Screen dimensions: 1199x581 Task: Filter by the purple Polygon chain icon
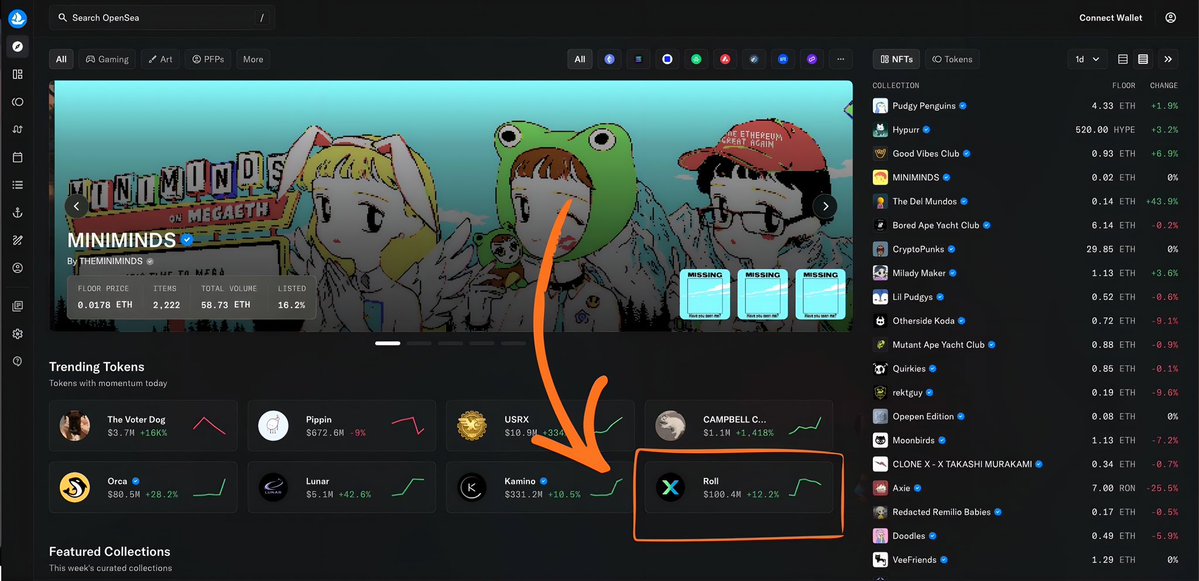click(x=812, y=59)
